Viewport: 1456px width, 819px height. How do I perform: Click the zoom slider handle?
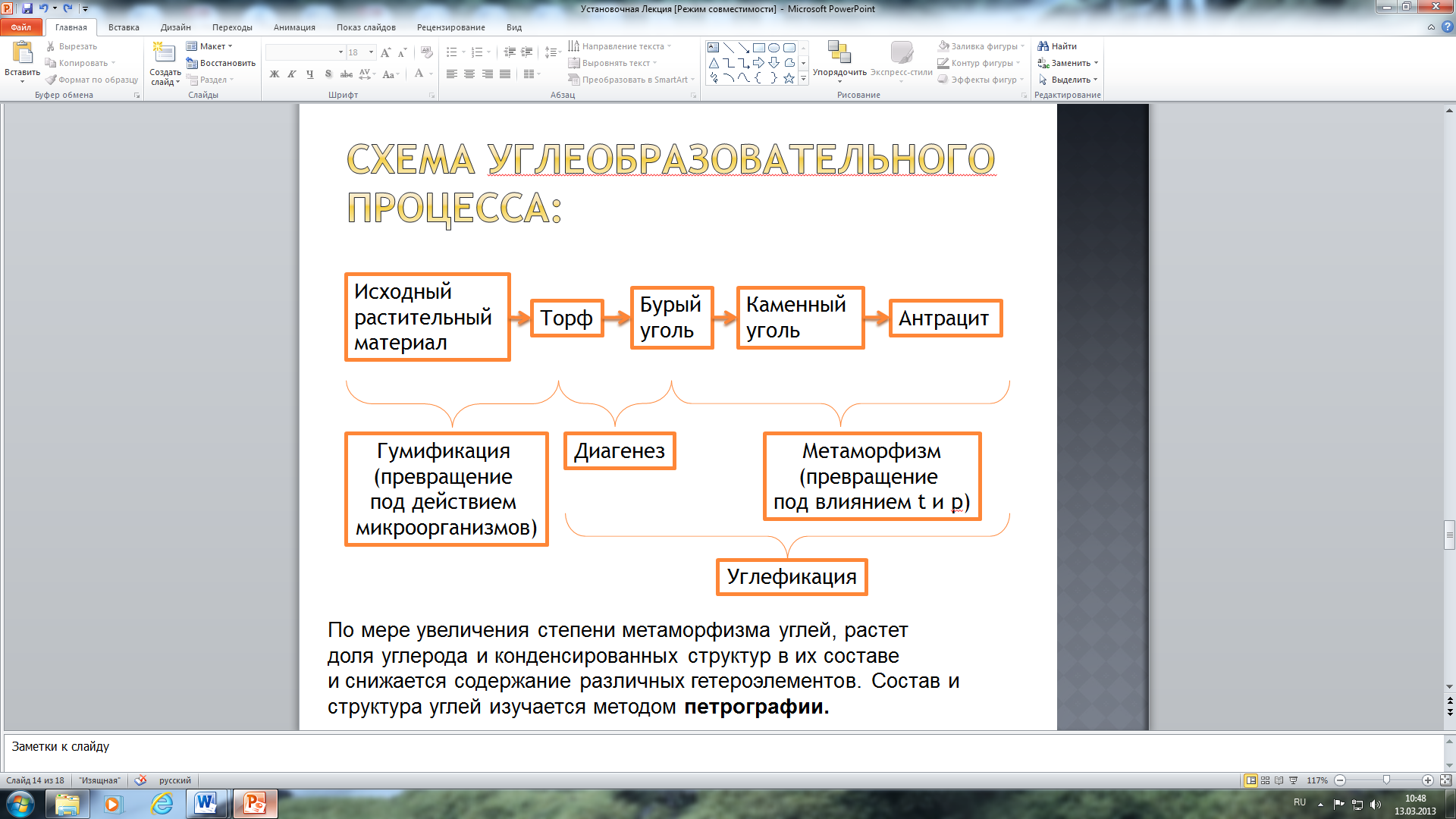(1386, 780)
